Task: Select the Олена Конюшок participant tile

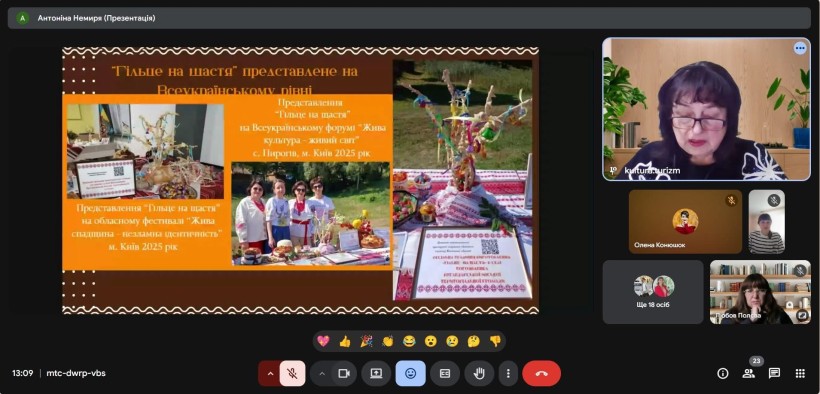Action: 685,221
